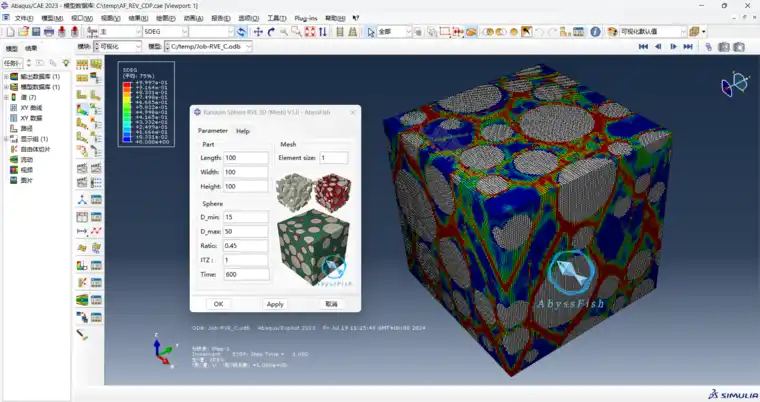Open the Plug-ins menu
Viewport: 760px width, 402px height.
(x=305, y=18)
